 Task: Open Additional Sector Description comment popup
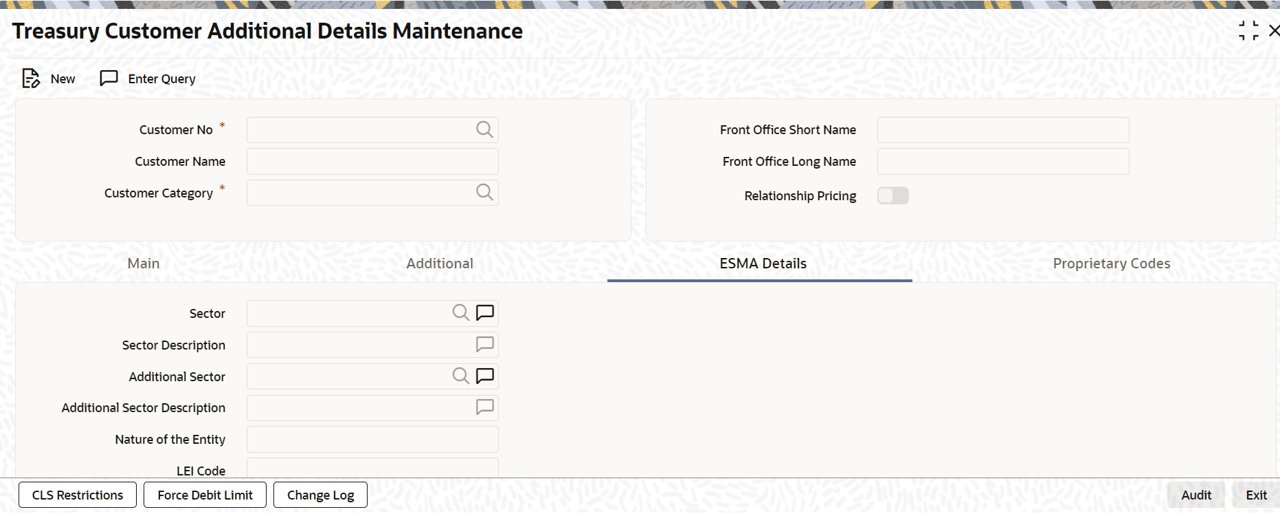coord(485,407)
